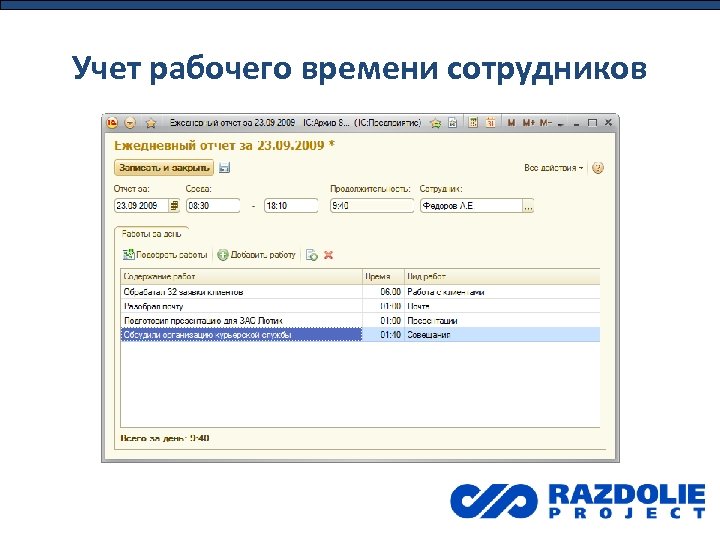Image resolution: width=720 pixels, height=540 pixels.
Task: Open date picker next to the date field
Action: pyautogui.click(x=174, y=205)
